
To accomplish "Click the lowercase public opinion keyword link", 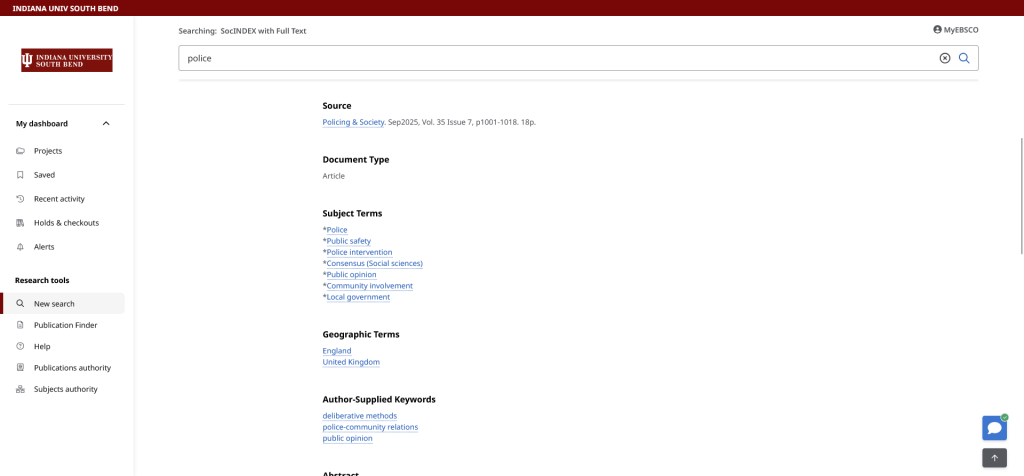I will point(347,438).
